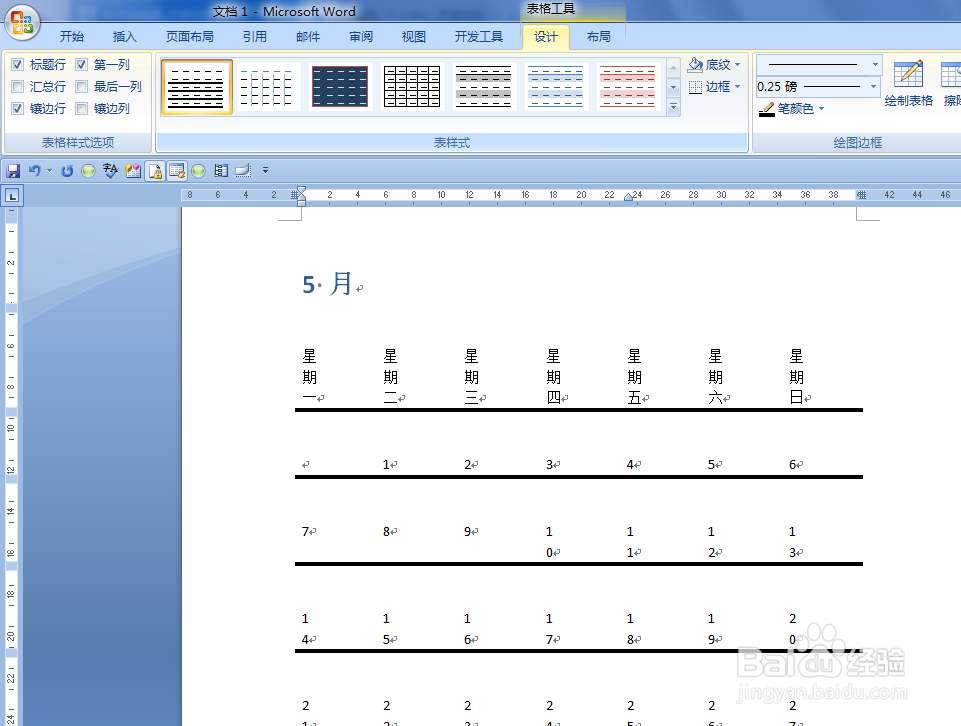This screenshot has width=961, height=726.
Task: Select the Draw Table tool (绘制表格)
Action: click(x=908, y=83)
